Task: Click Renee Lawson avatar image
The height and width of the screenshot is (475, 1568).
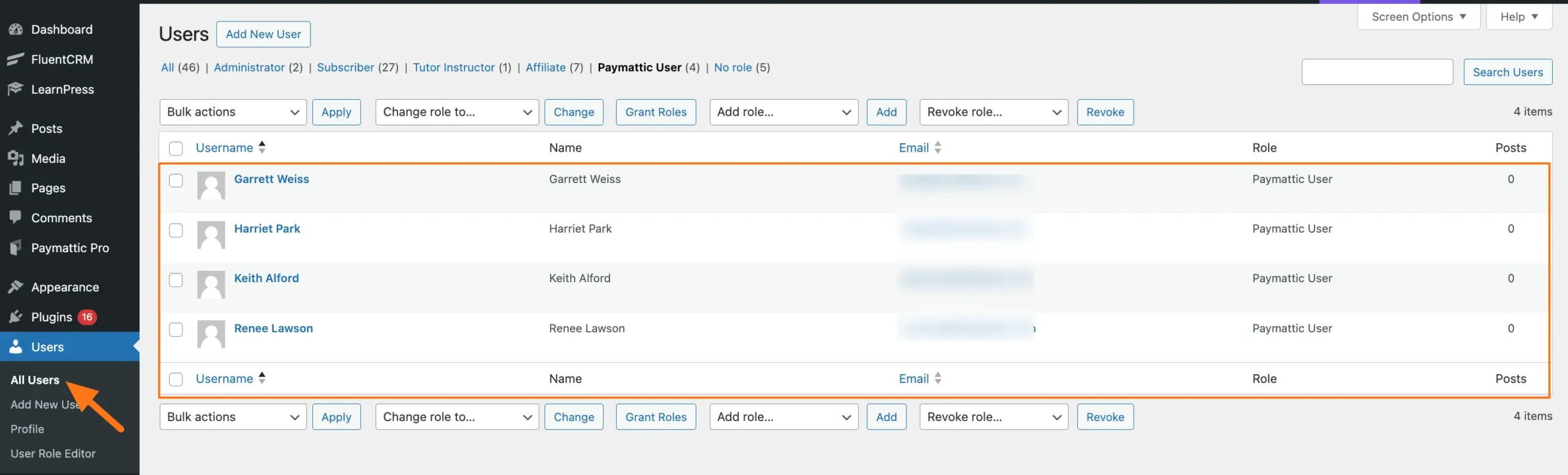Action: click(x=211, y=334)
